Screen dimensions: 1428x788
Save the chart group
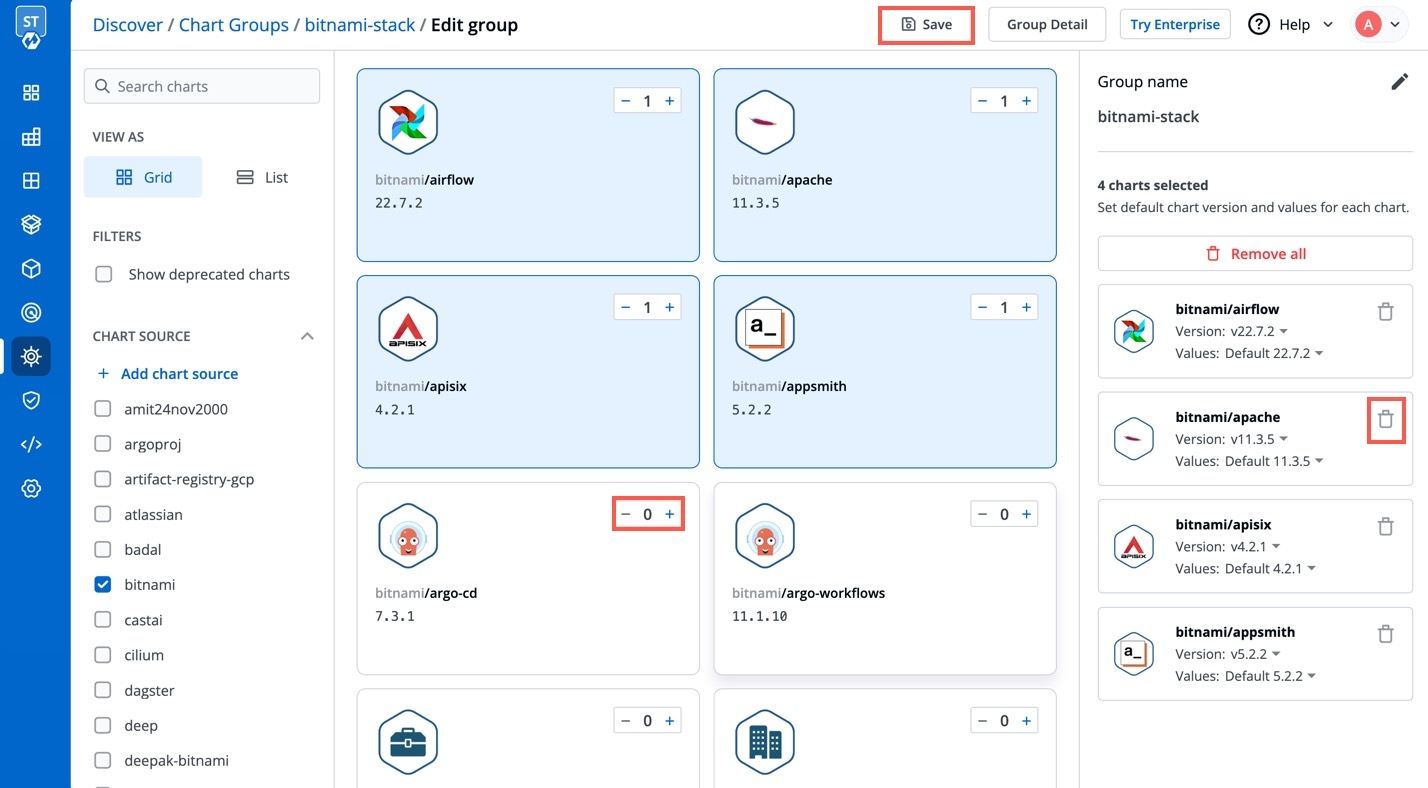(x=926, y=24)
